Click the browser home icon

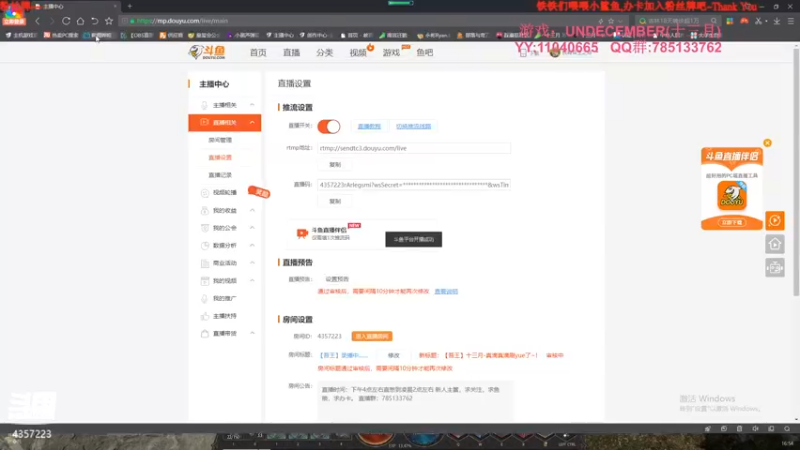coord(80,21)
